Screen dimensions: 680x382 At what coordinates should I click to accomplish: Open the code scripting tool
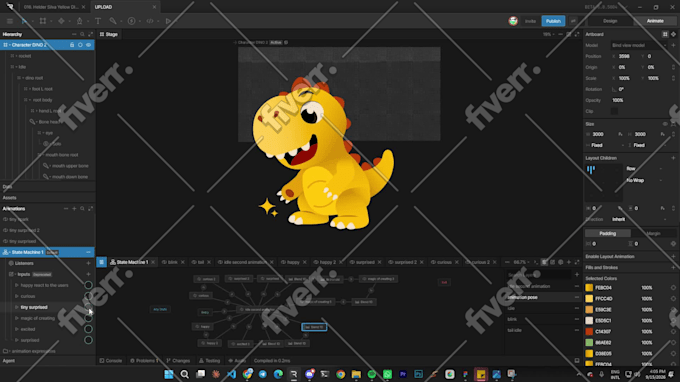150,21
